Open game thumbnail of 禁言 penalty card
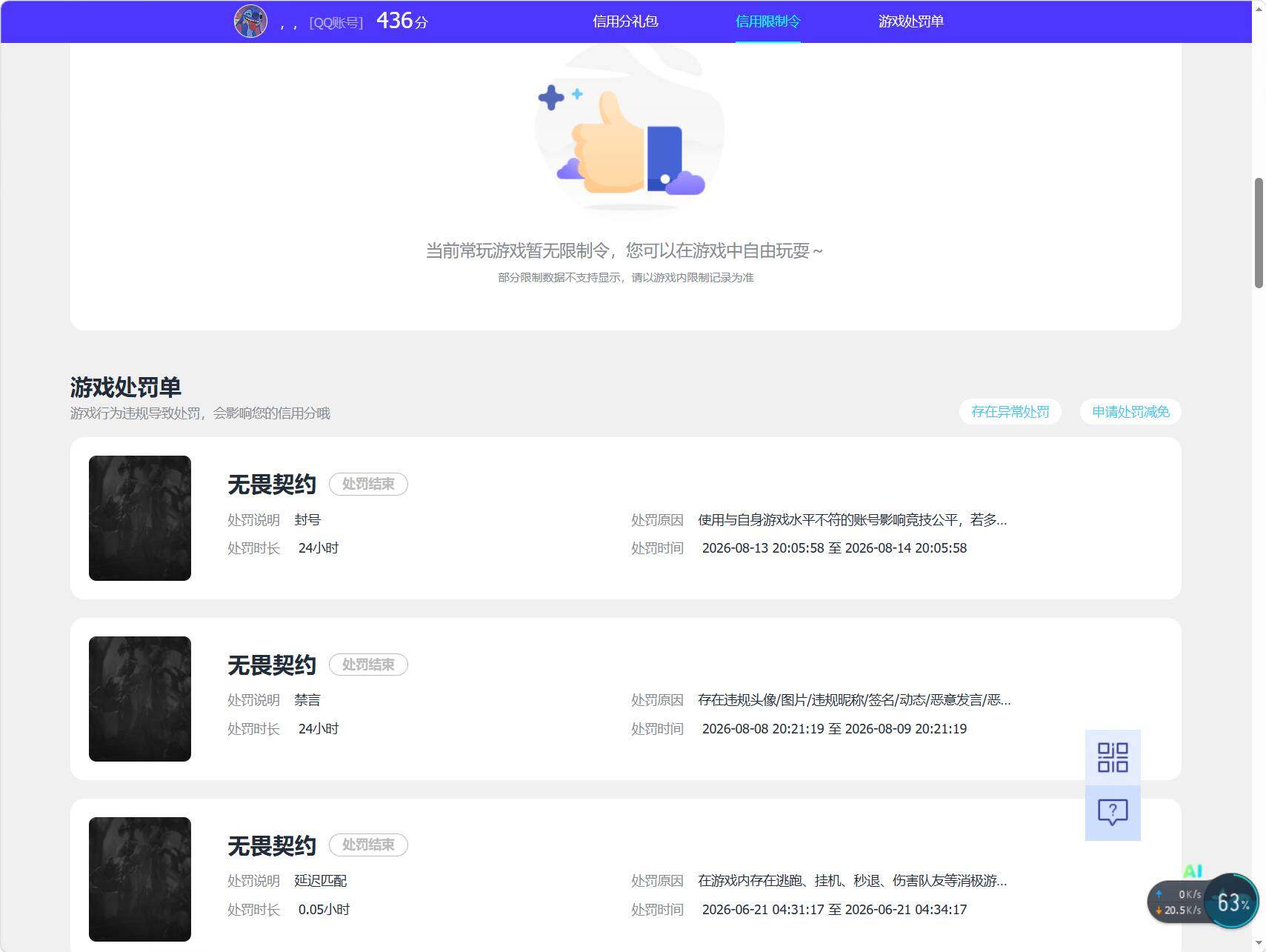 (140, 699)
